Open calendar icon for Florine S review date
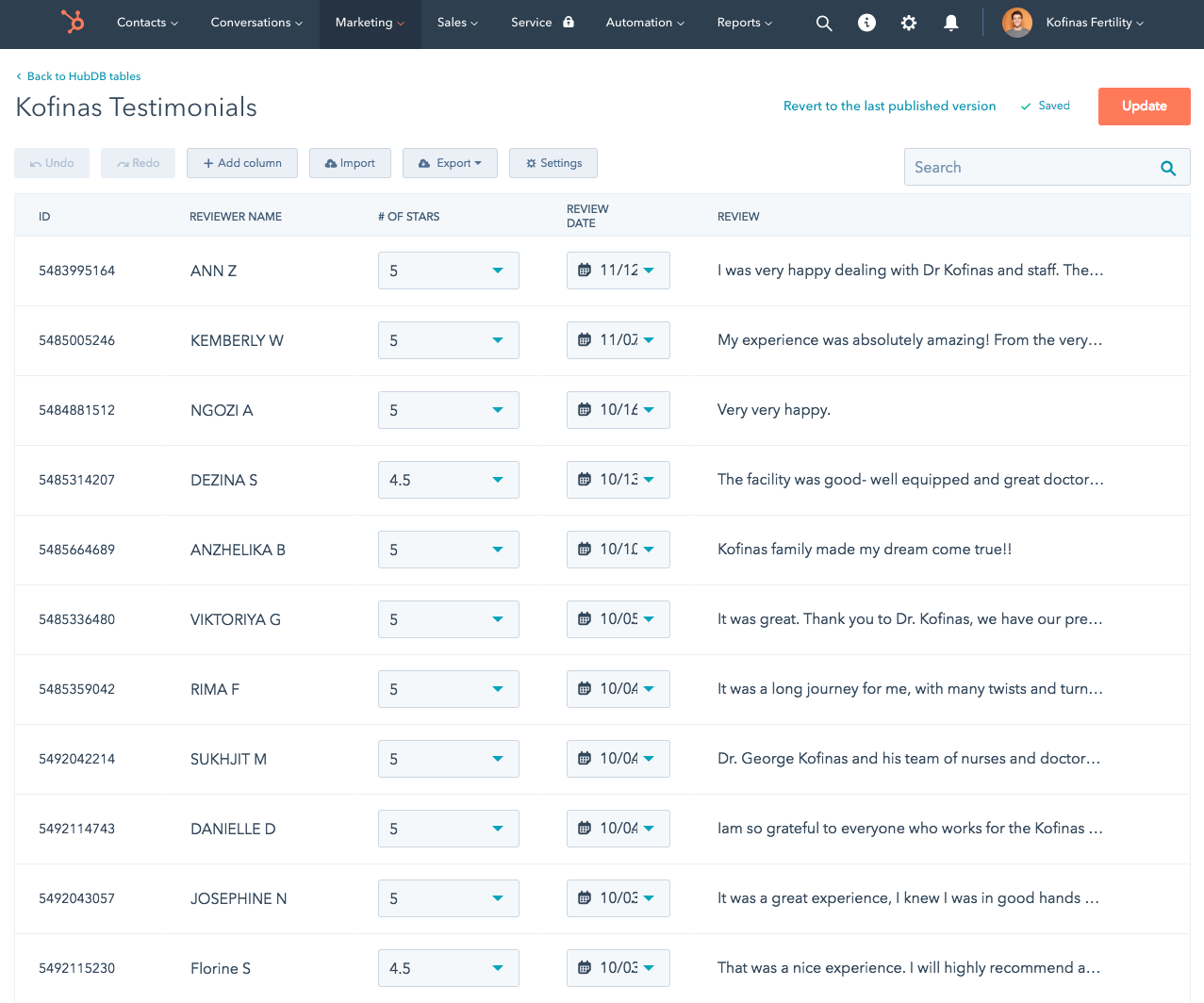Viewport: 1204px width, 1003px height. pos(585,968)
